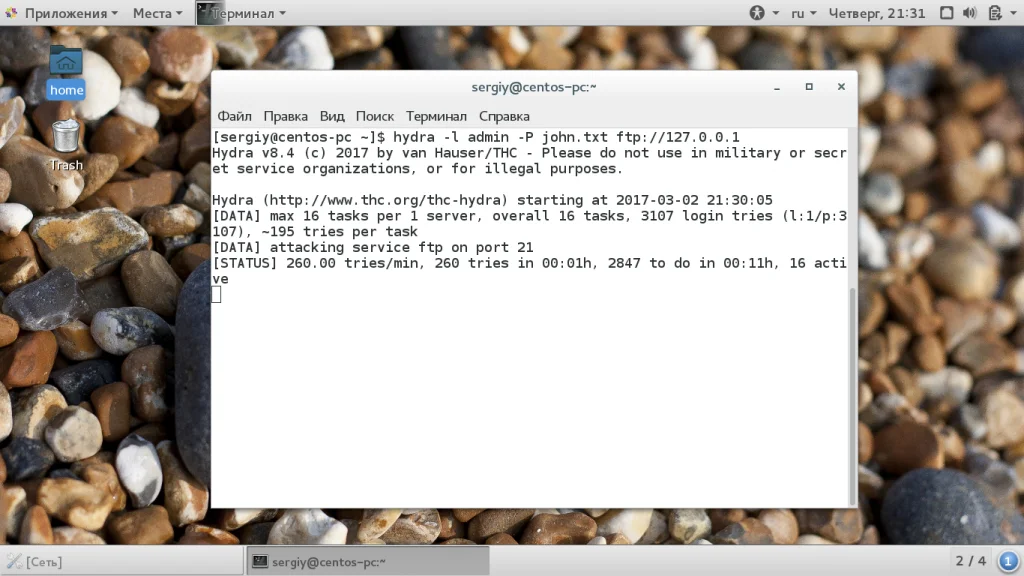Open the clock showing Четверг, 21:31
Screen dimensions: 1024x576
click(x=877, y=13)
